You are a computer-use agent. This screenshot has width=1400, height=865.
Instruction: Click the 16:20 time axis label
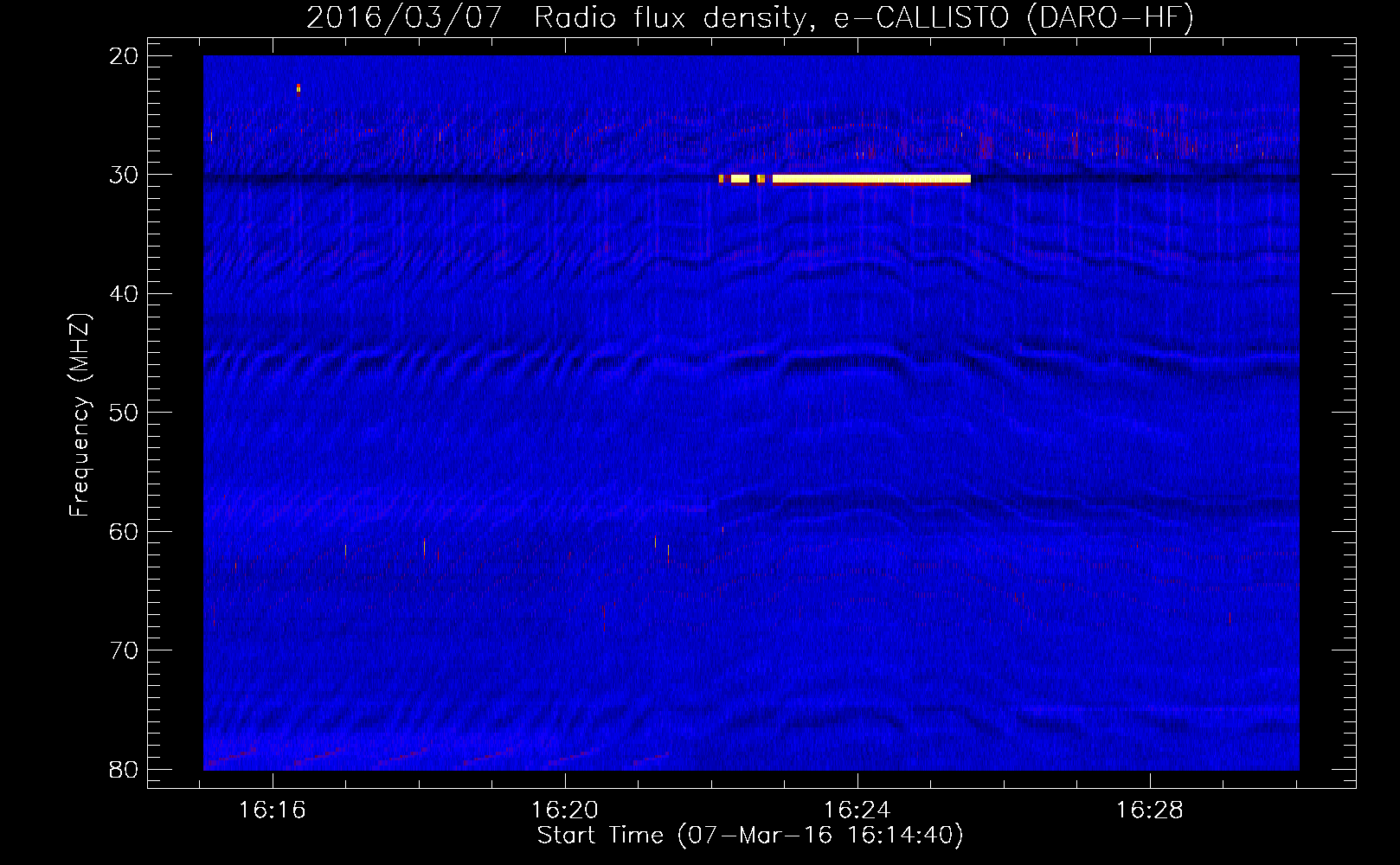565,811
